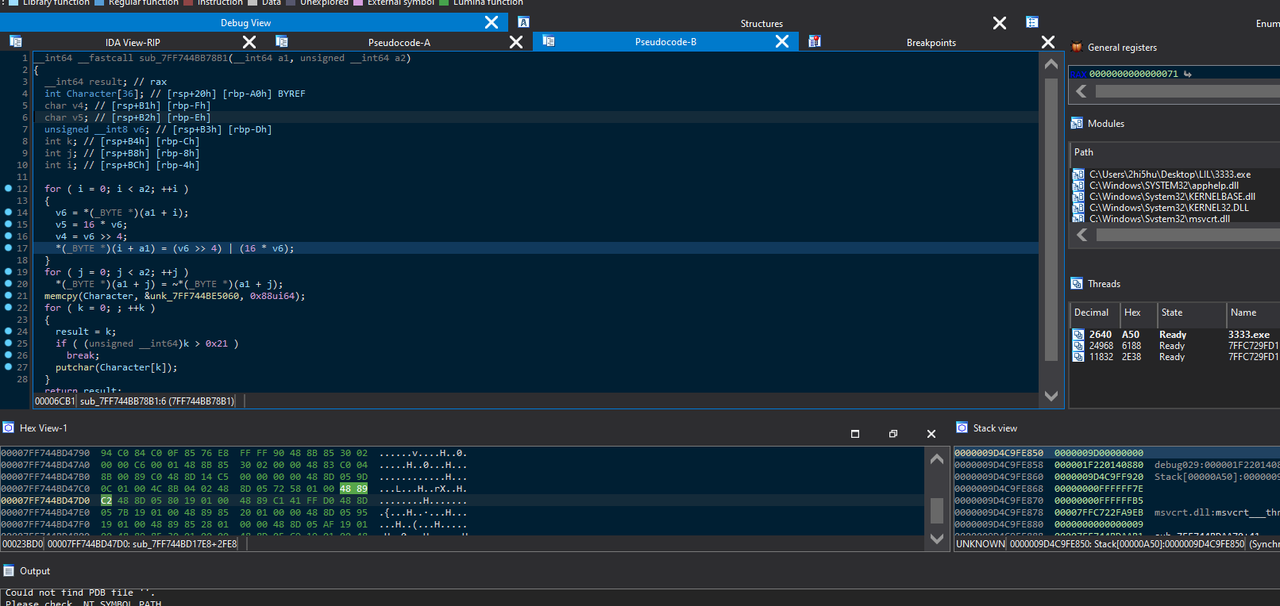Screen dimensions: 1280x606
Task: Click the thread icon for thread 11832
Action: point(1079,357)
